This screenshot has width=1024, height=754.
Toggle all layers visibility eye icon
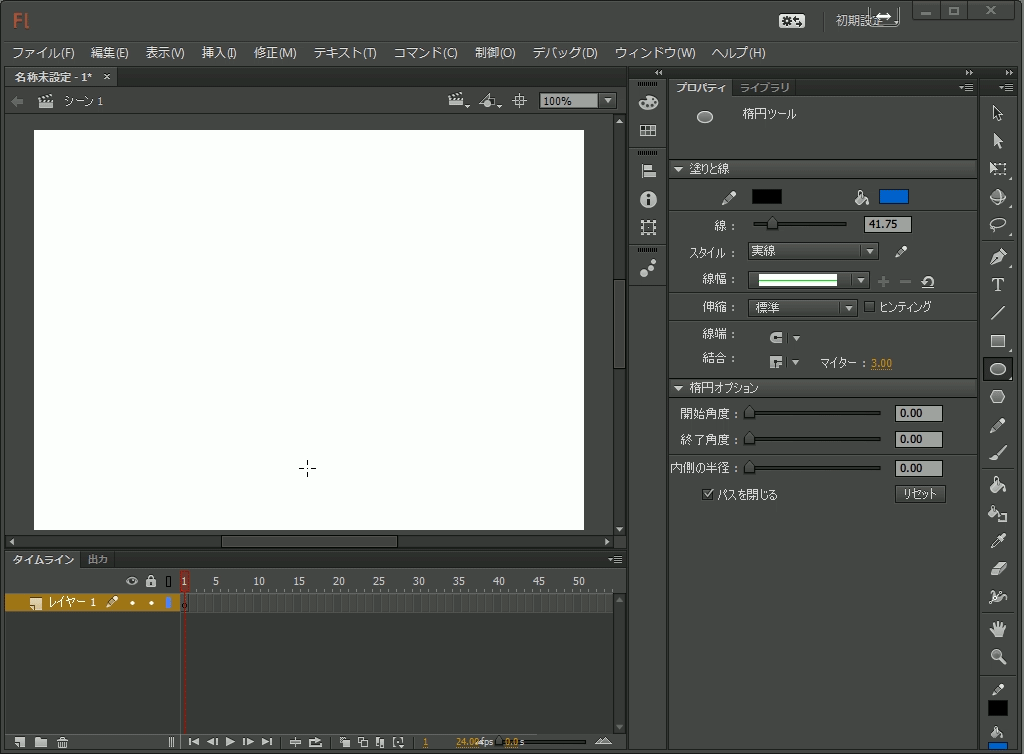(x=132, y=581)
